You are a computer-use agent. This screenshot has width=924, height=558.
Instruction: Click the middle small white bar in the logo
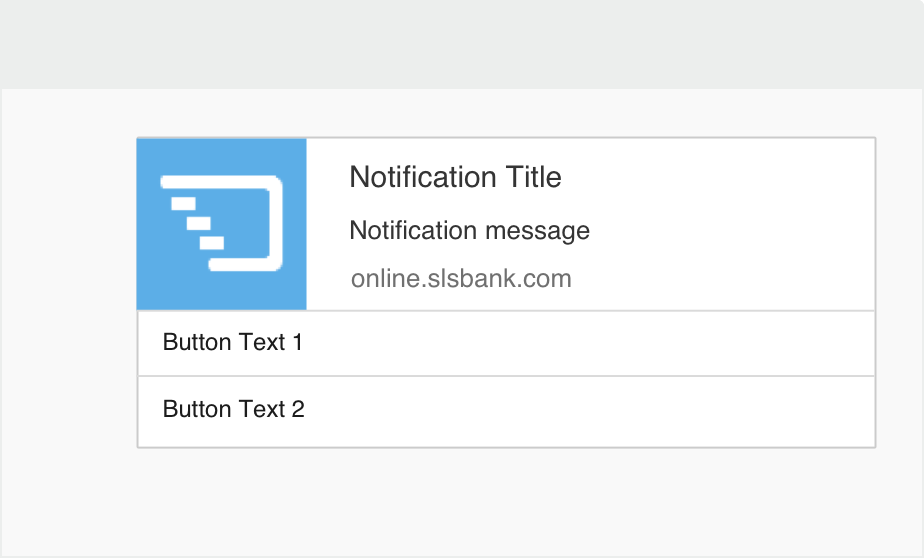(x=199, y=223)
